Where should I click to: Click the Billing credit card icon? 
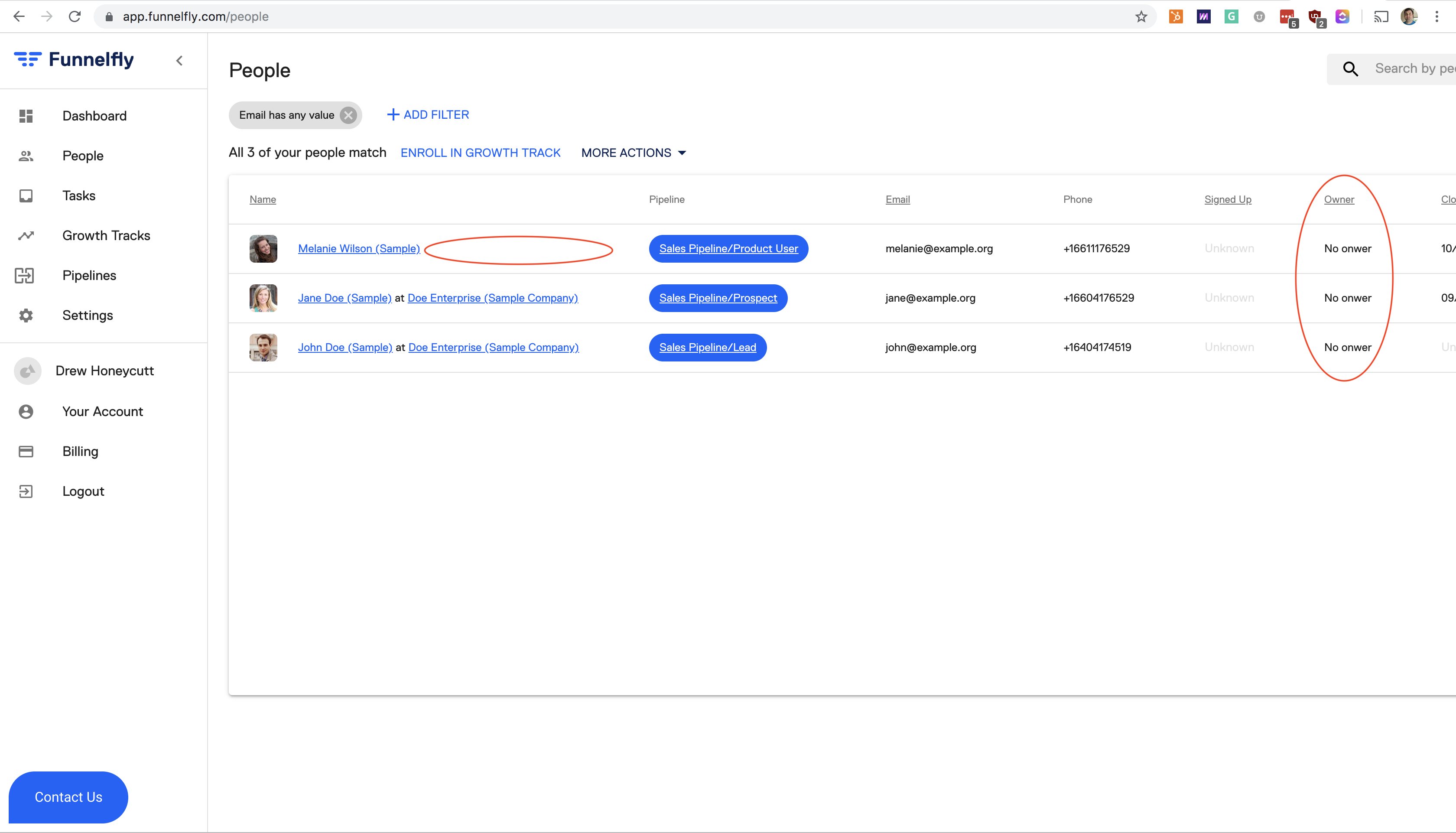26,452
